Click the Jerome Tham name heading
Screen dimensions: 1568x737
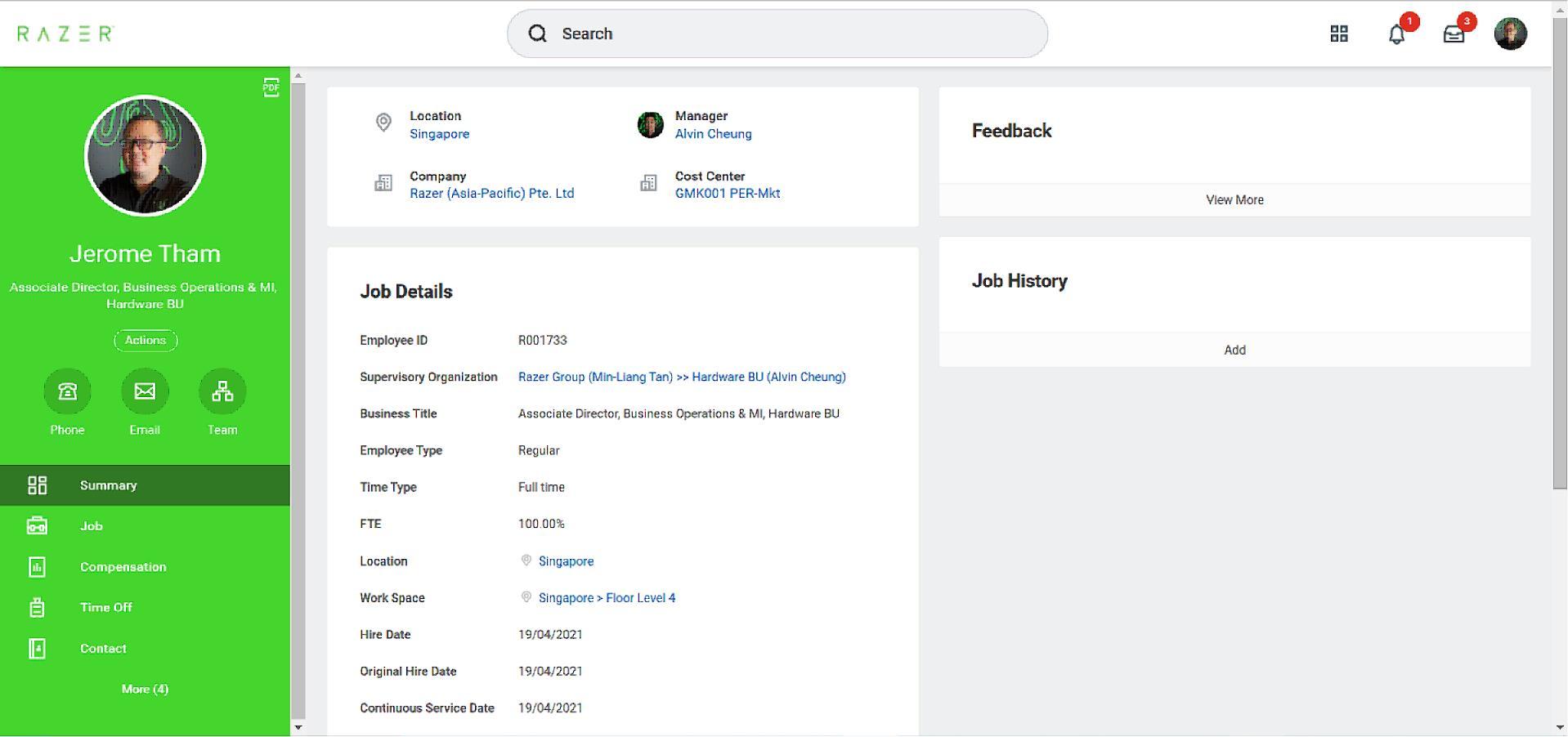(146, 253)
